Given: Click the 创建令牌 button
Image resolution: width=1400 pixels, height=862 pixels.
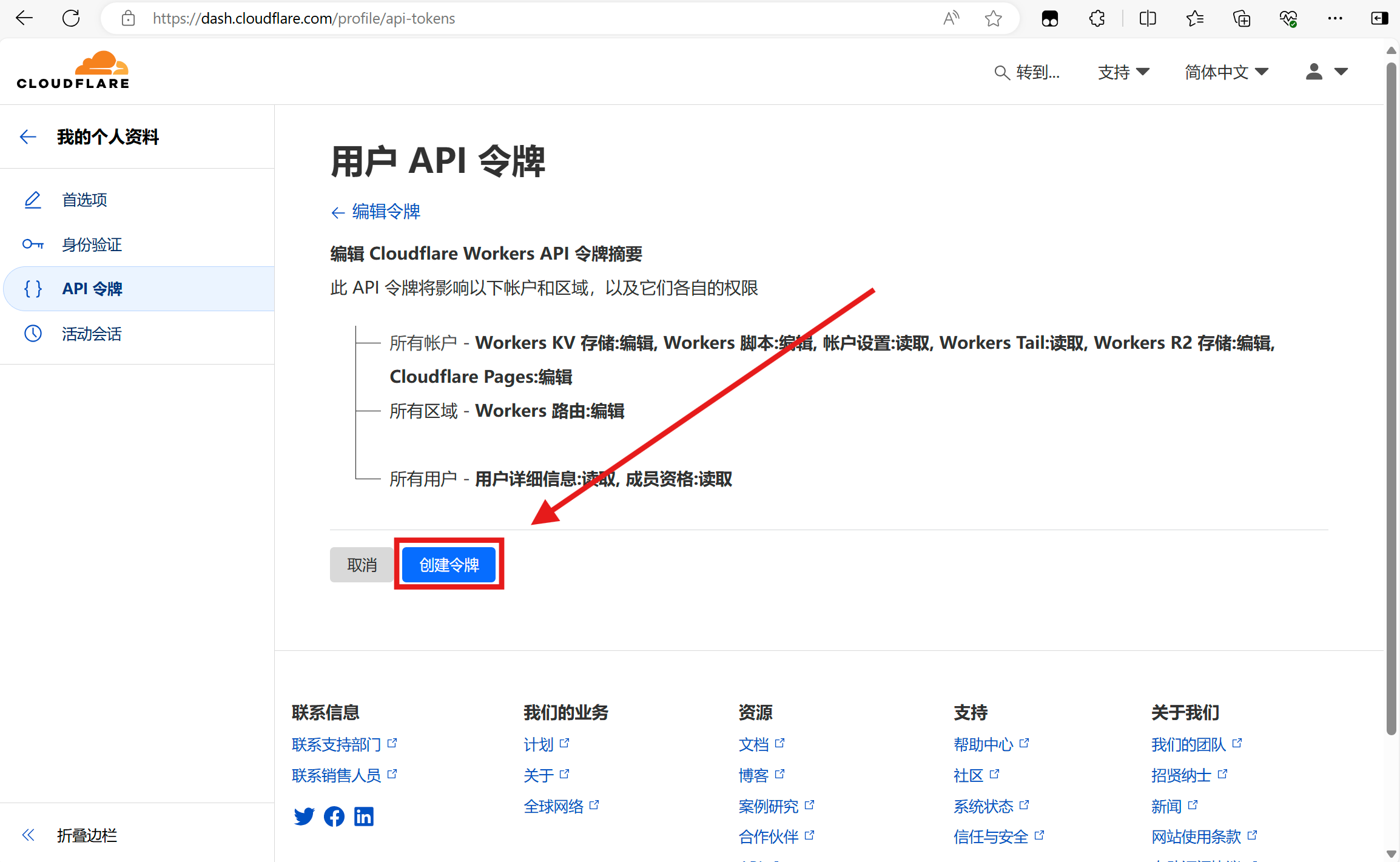Looking at the screenshot, I should pos(449,565).
